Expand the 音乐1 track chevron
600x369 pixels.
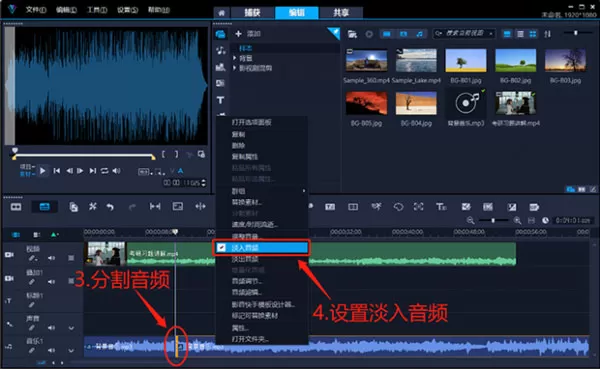(71, 350)
